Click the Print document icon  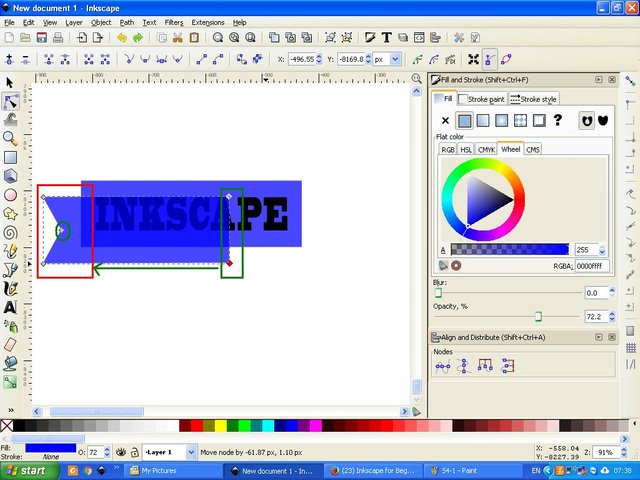(x=58, y=38)
